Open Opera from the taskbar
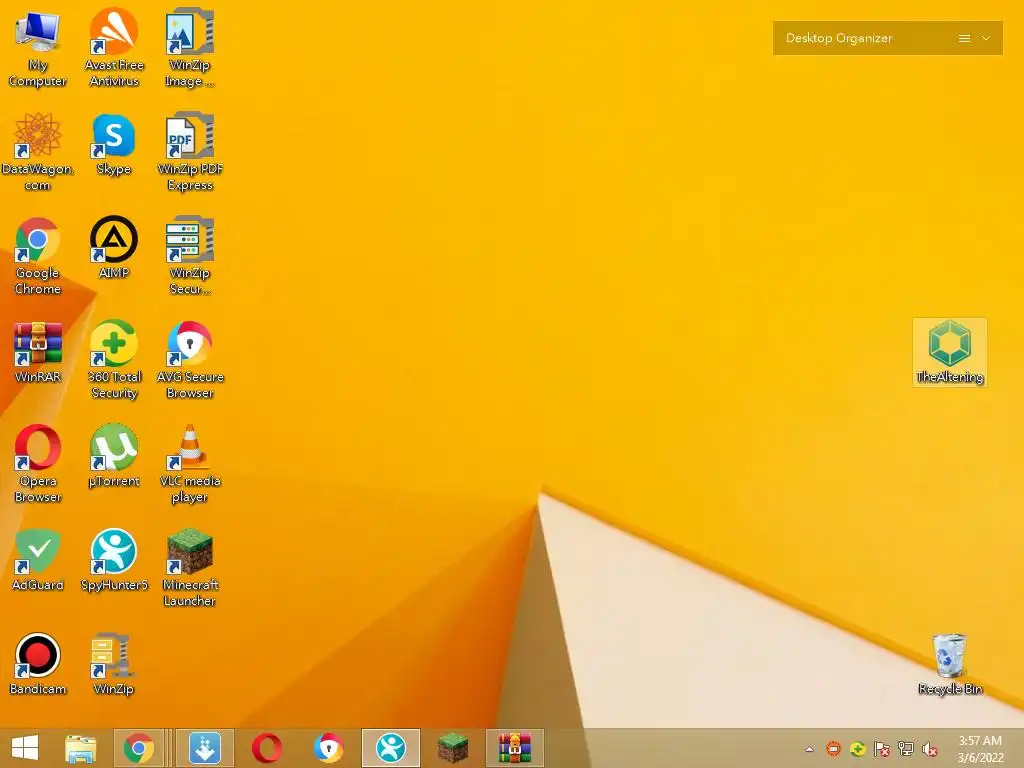The width and height of the screenshot is (1024, 768). 266,748
